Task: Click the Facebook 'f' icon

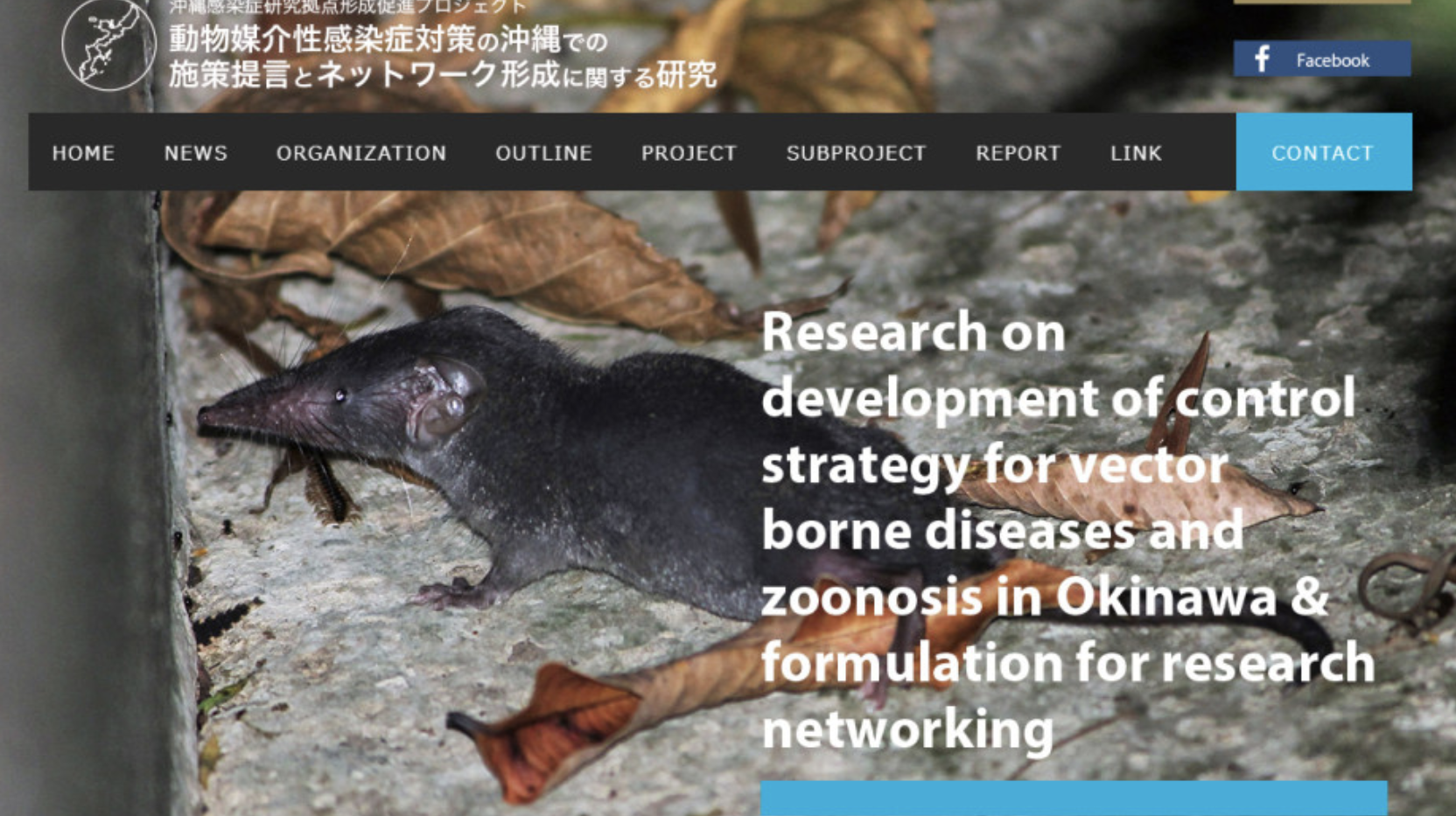Action: tap(1262, 59)
